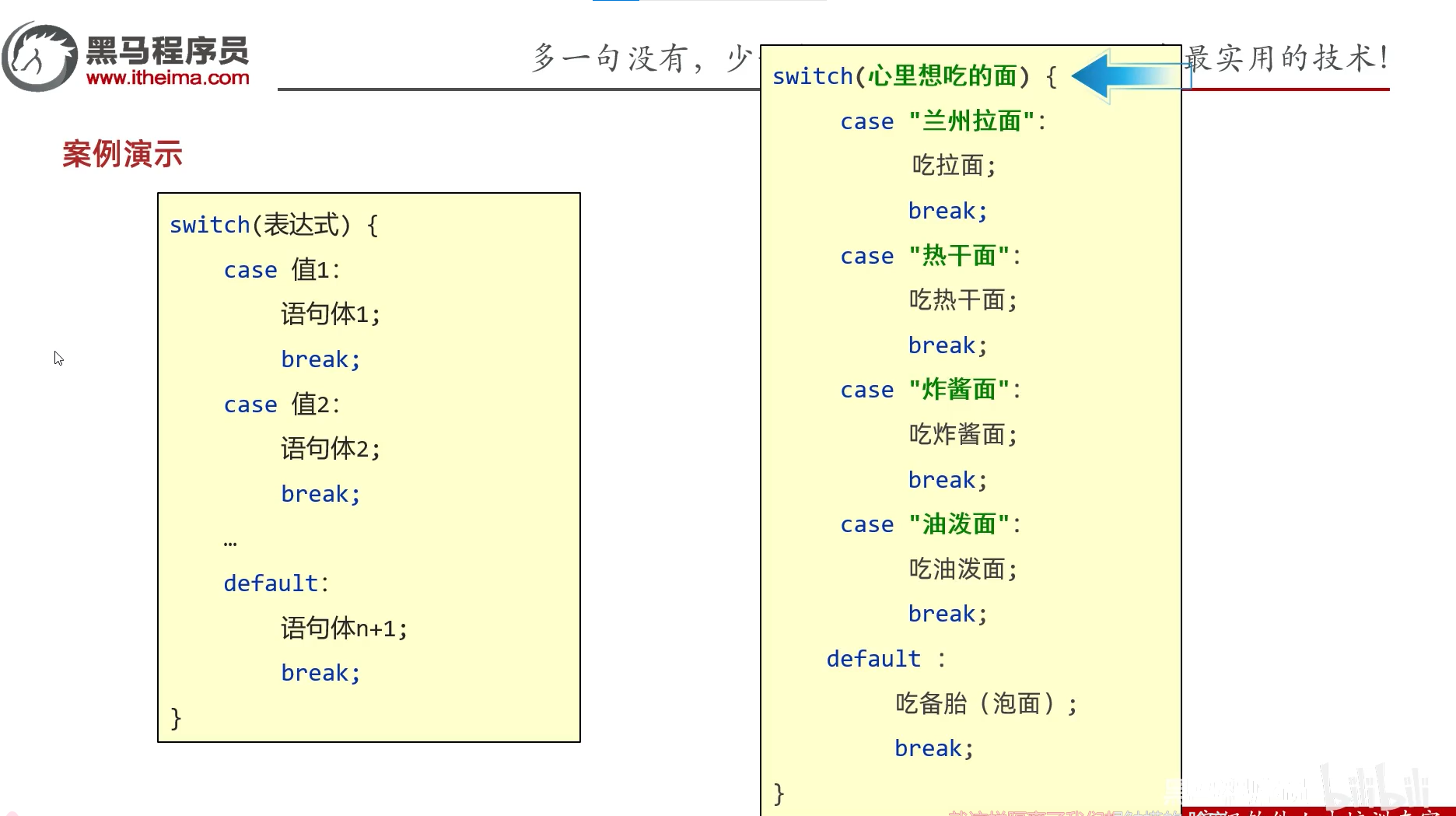The width and height of the screenshot is (1456, 816).
Task: Select the switch(心里想吃的面) { line
Action: point(915,76)
